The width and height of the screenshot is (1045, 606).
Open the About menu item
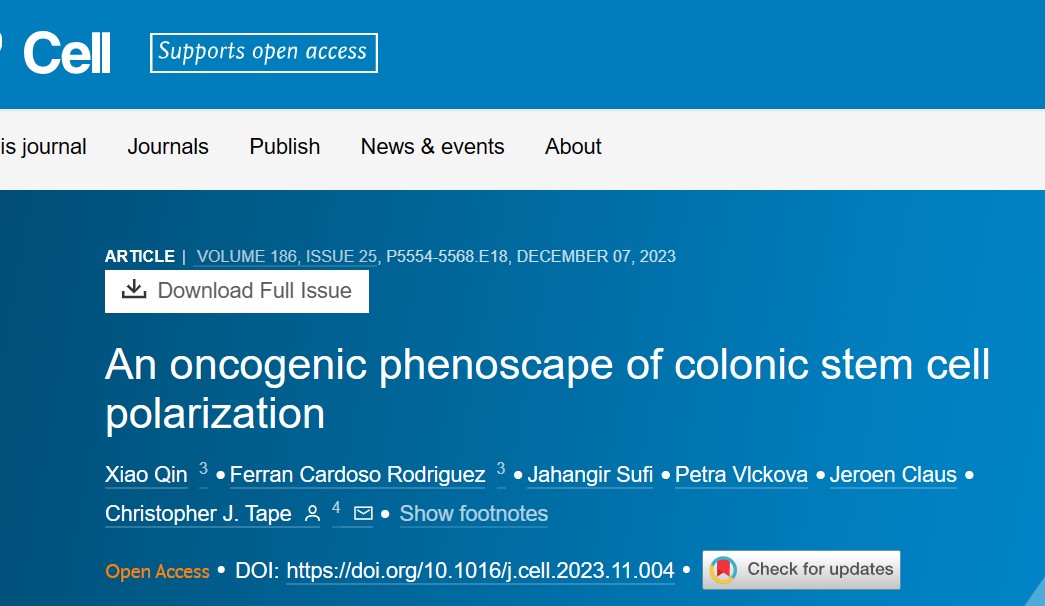(x=573, y=147)
